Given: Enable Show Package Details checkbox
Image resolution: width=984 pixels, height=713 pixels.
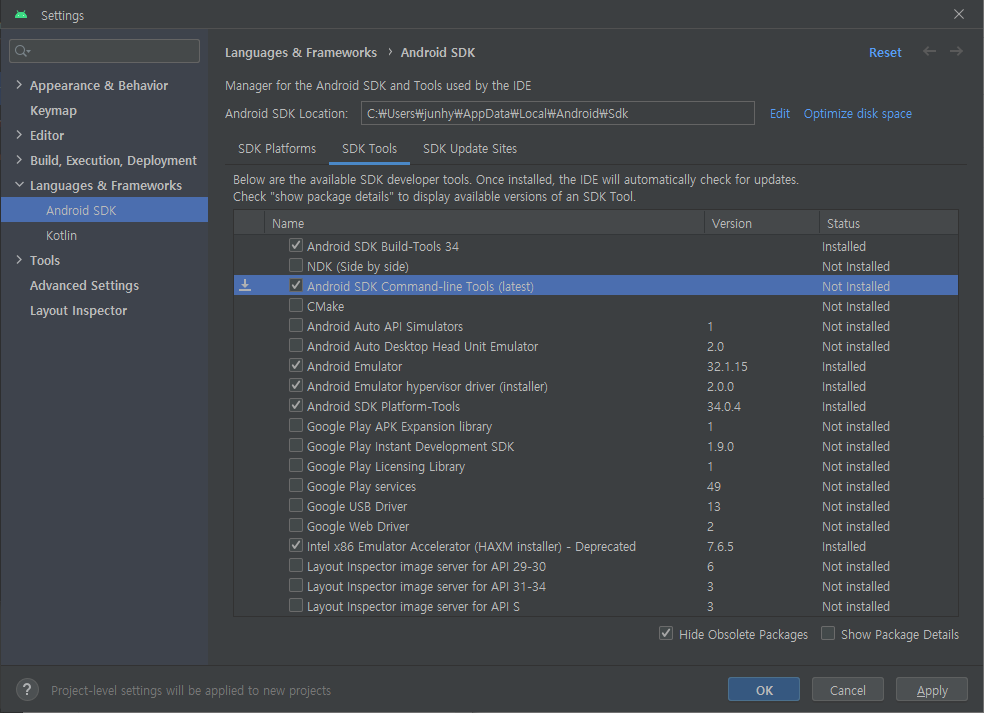Looking at the screenshot, I should [x=828, y=633].
